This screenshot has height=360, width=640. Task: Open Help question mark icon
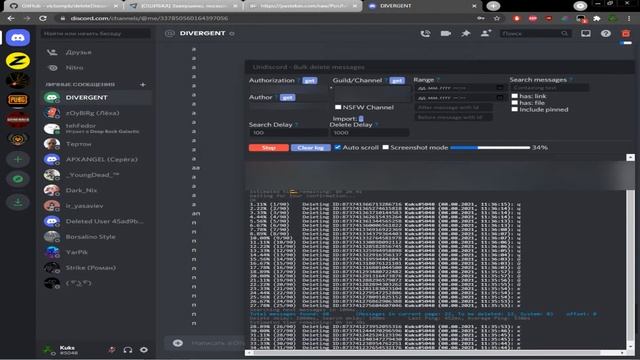point(606,33)
